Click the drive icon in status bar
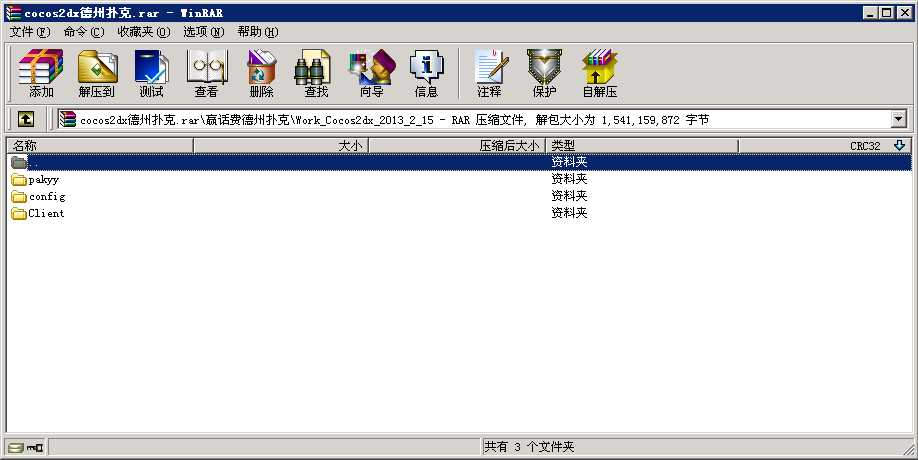 tap(16, 448)
